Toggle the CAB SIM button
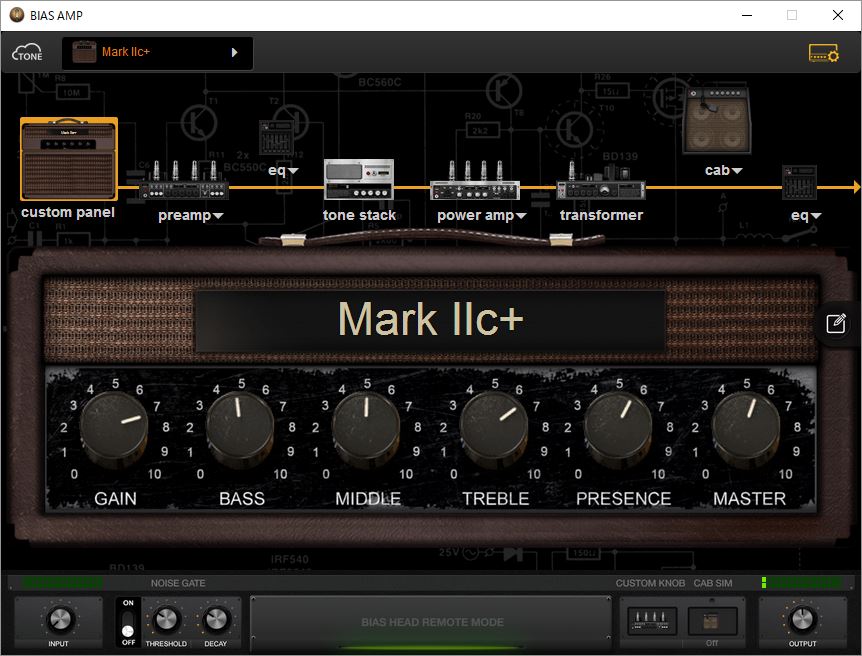The height and width of the screenshot is (656, 862). pyautogui.click(x=712, y=621)
